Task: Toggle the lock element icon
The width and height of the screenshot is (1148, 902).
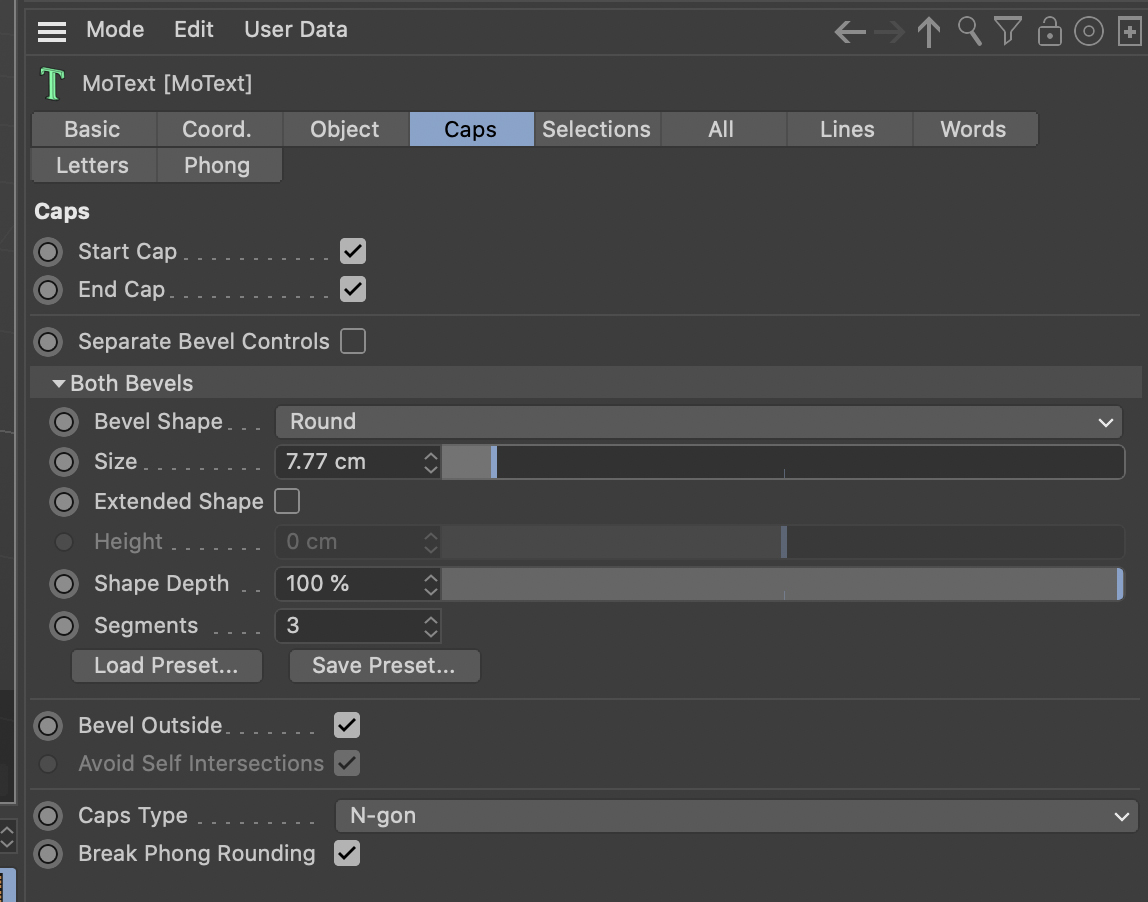Action: pos(1049,33)
